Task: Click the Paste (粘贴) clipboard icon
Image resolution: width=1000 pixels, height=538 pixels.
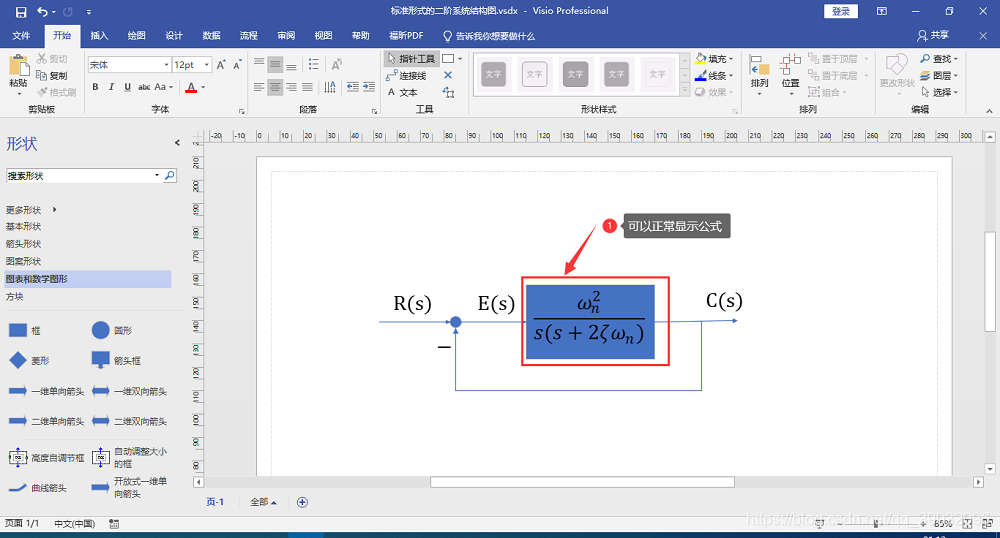Action: click(x=18, y=66)
